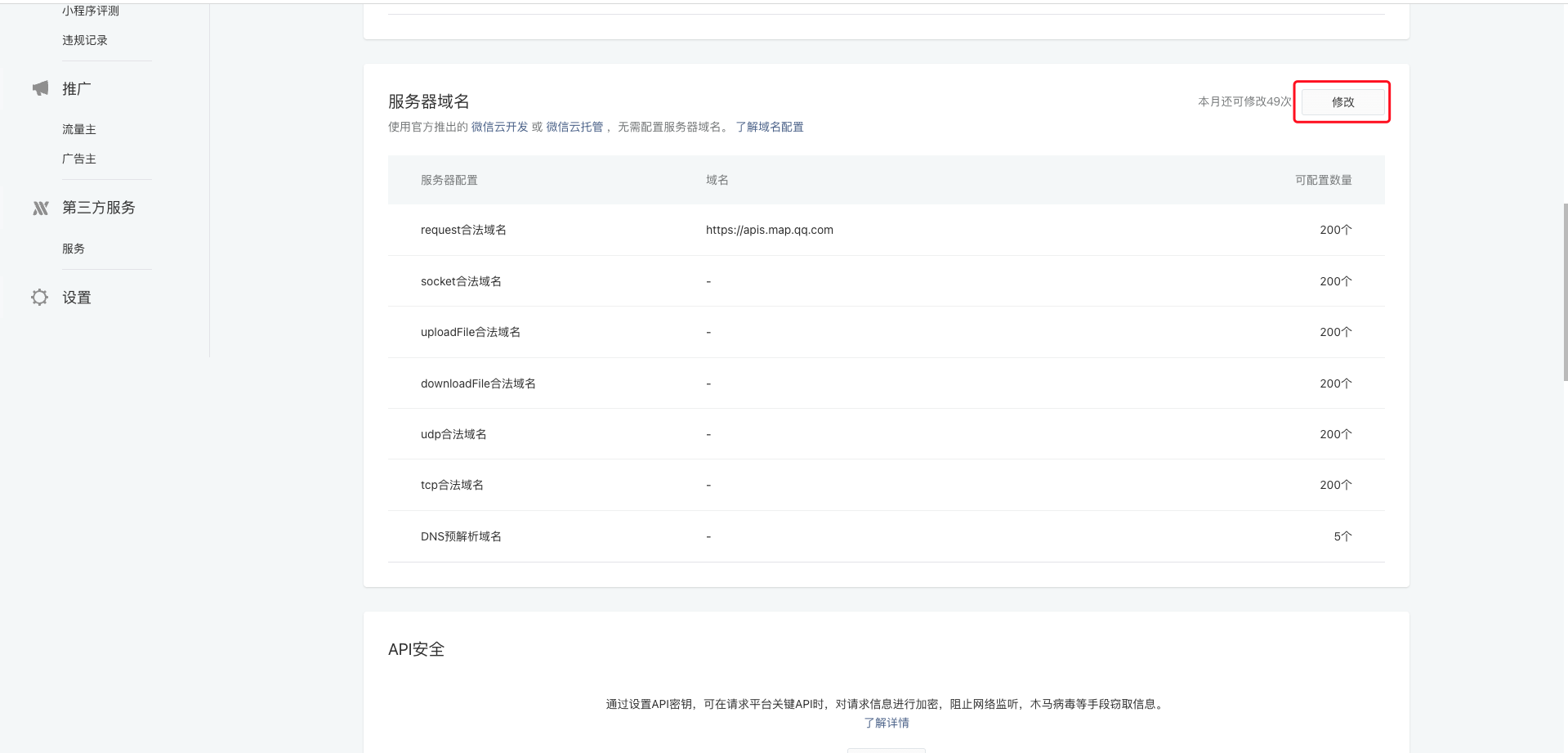Image resolution: width=1568 pixels, height=753 pixels.
Task: Click the 了解域名配置 link
Action: [x=769, y=127]
